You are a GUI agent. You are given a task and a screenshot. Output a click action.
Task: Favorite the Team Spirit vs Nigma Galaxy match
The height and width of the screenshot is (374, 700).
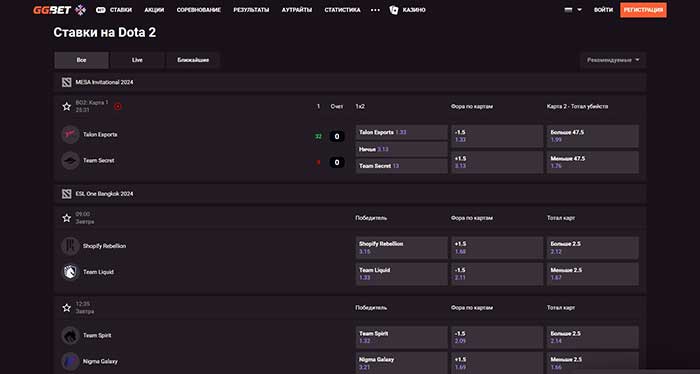[x=67, y=308]
